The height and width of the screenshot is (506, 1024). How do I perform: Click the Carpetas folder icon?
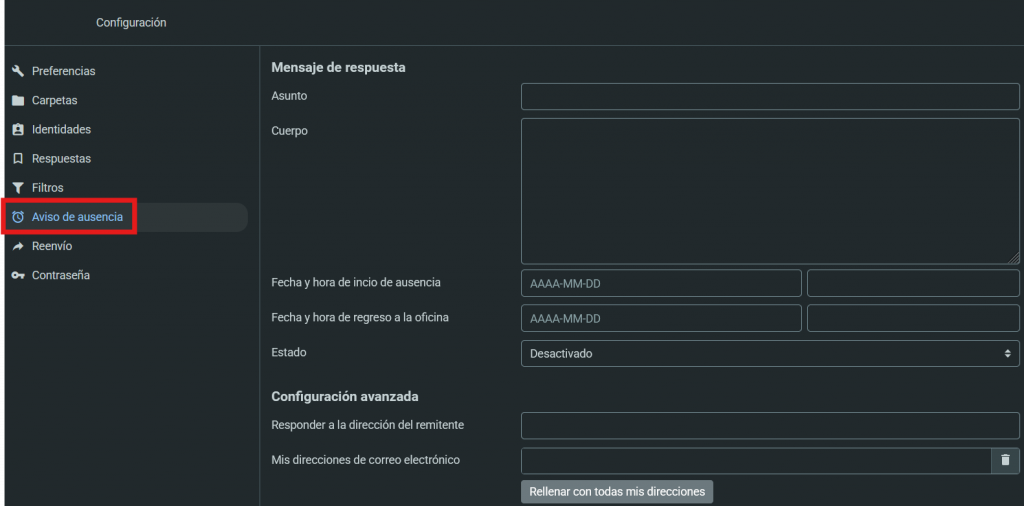click(x=18, y=101)
